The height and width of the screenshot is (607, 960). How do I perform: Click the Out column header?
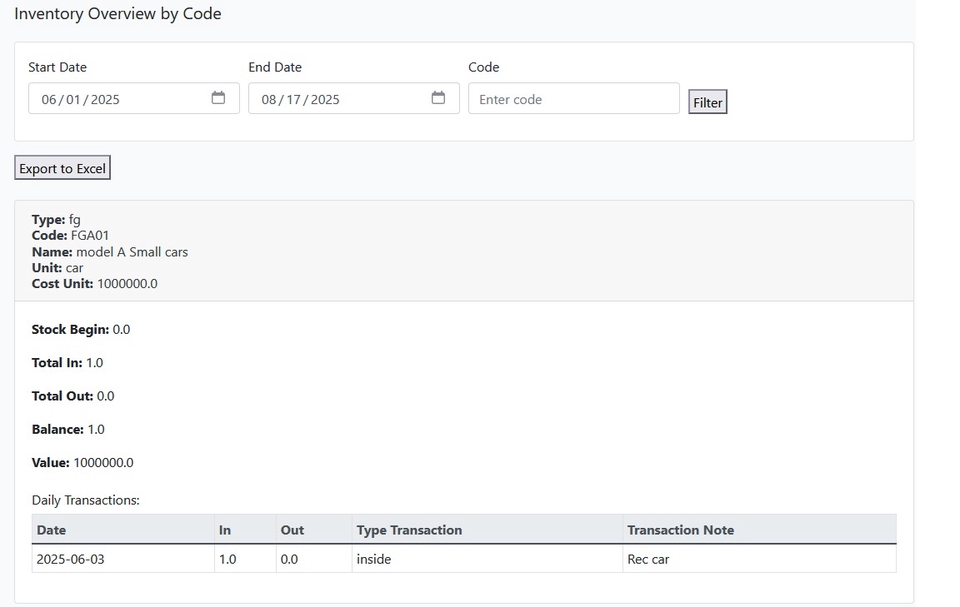[292, 530]
